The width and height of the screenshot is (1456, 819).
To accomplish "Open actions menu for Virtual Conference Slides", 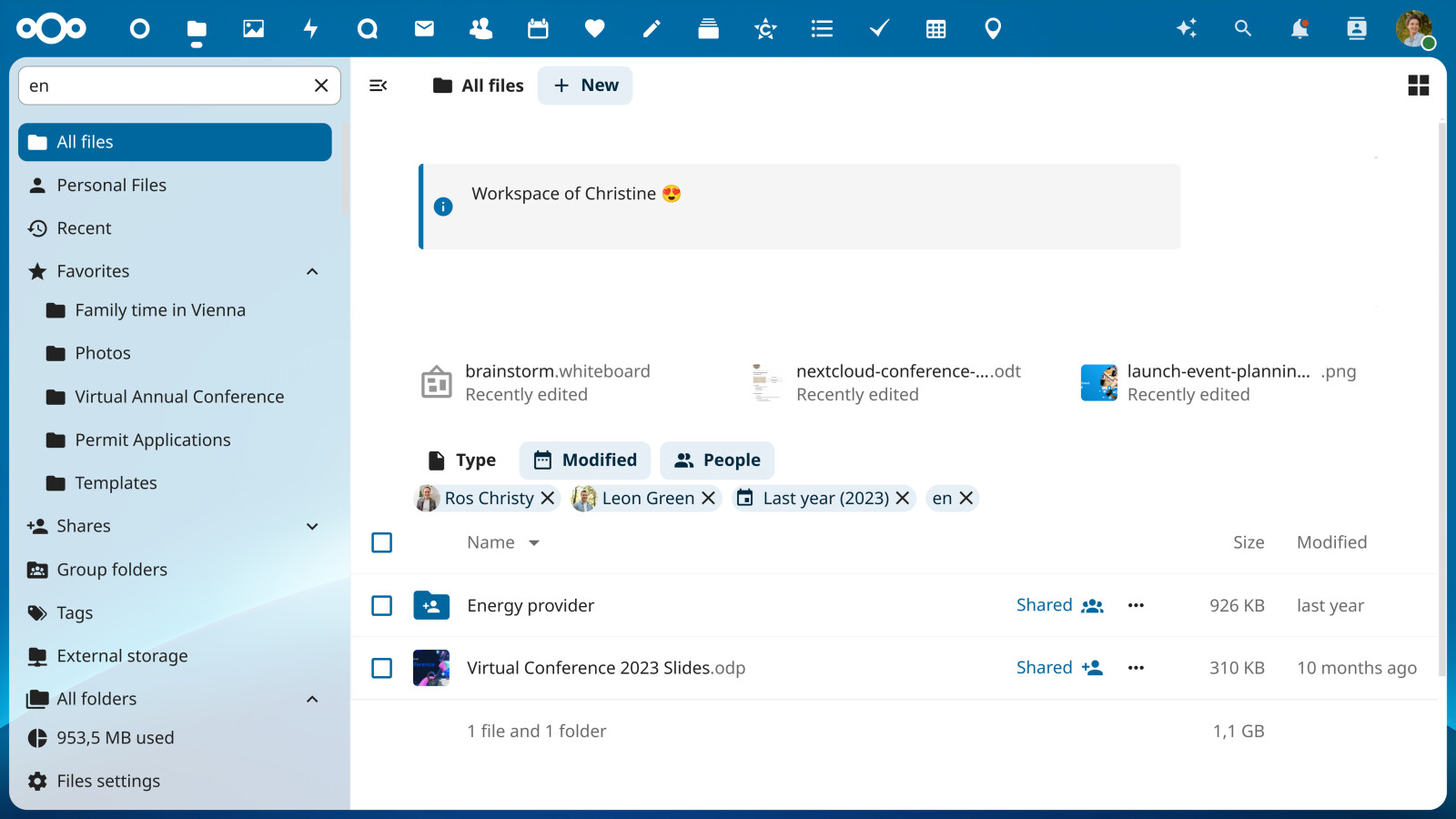I will point(1136,668).
